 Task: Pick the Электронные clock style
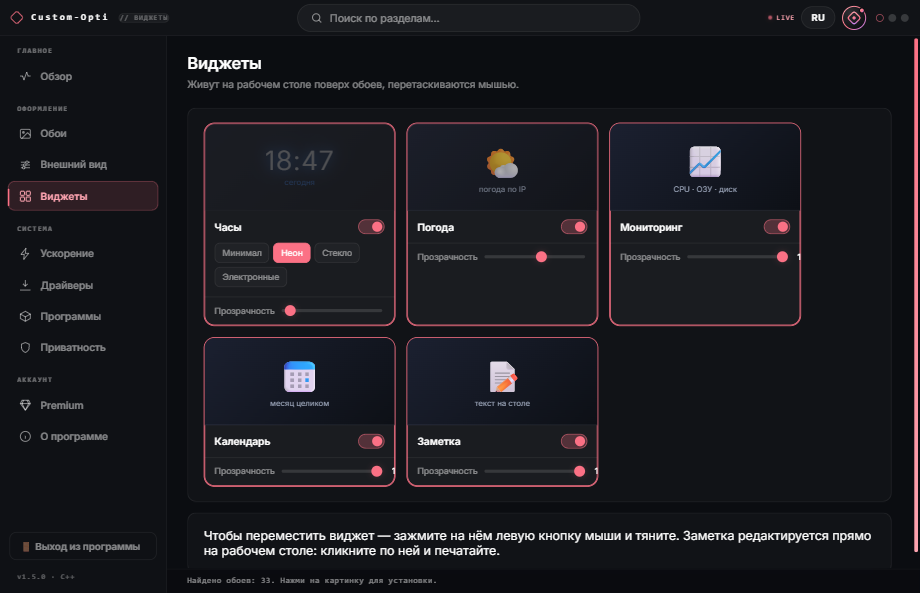[251, 277]
